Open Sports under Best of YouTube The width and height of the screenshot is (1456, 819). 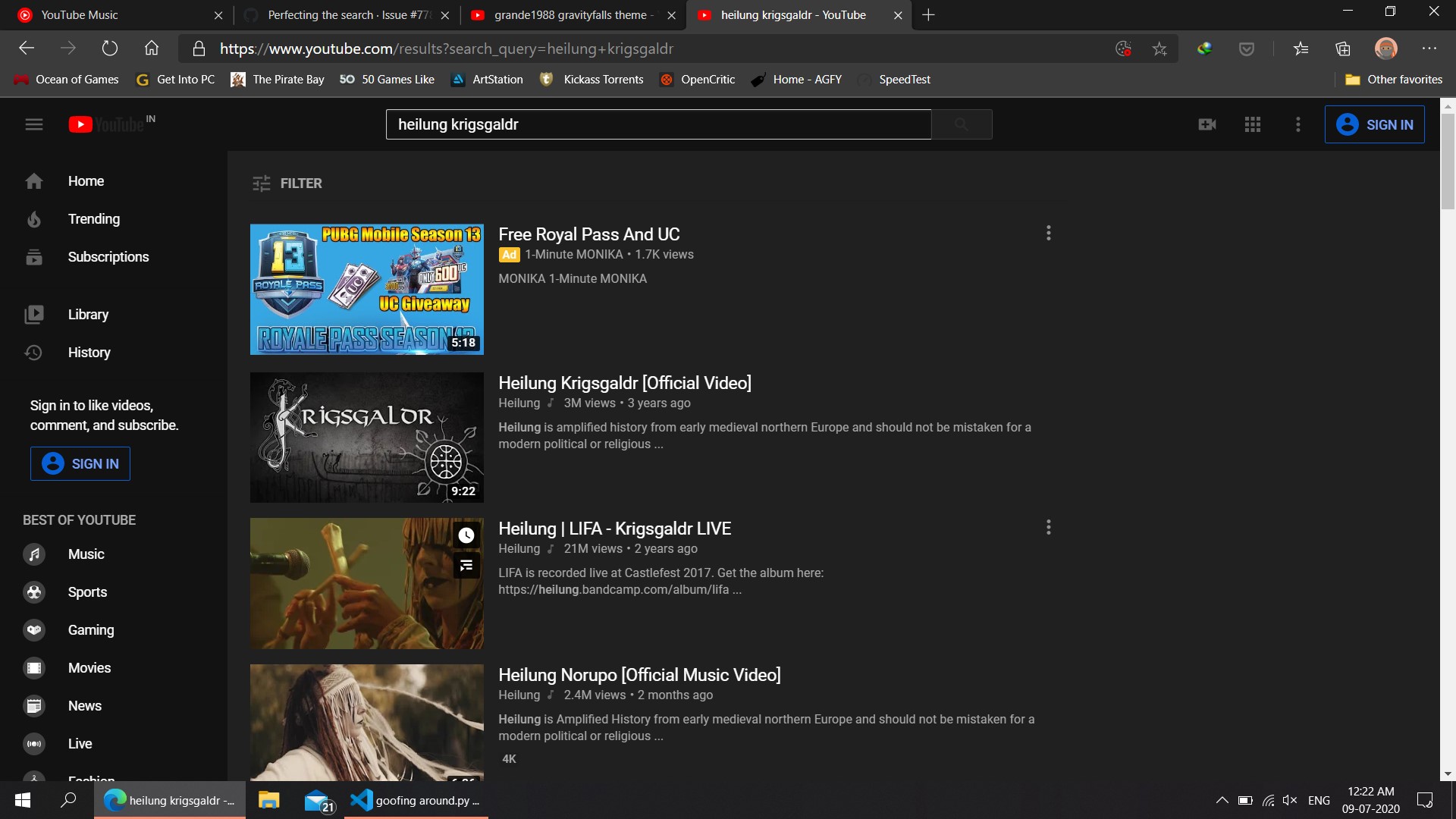tap(87, 592)
